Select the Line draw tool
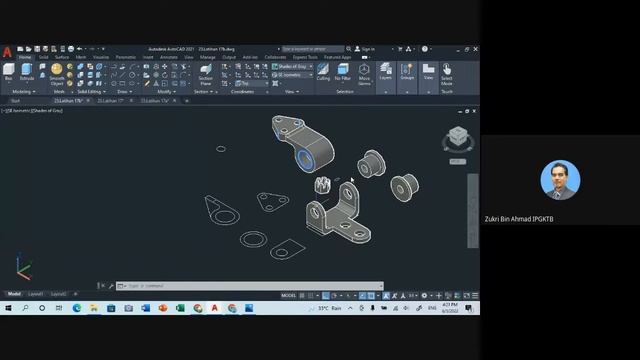This screenshot has height=360, width=640. pyautogui.click(x=122, y=75)
